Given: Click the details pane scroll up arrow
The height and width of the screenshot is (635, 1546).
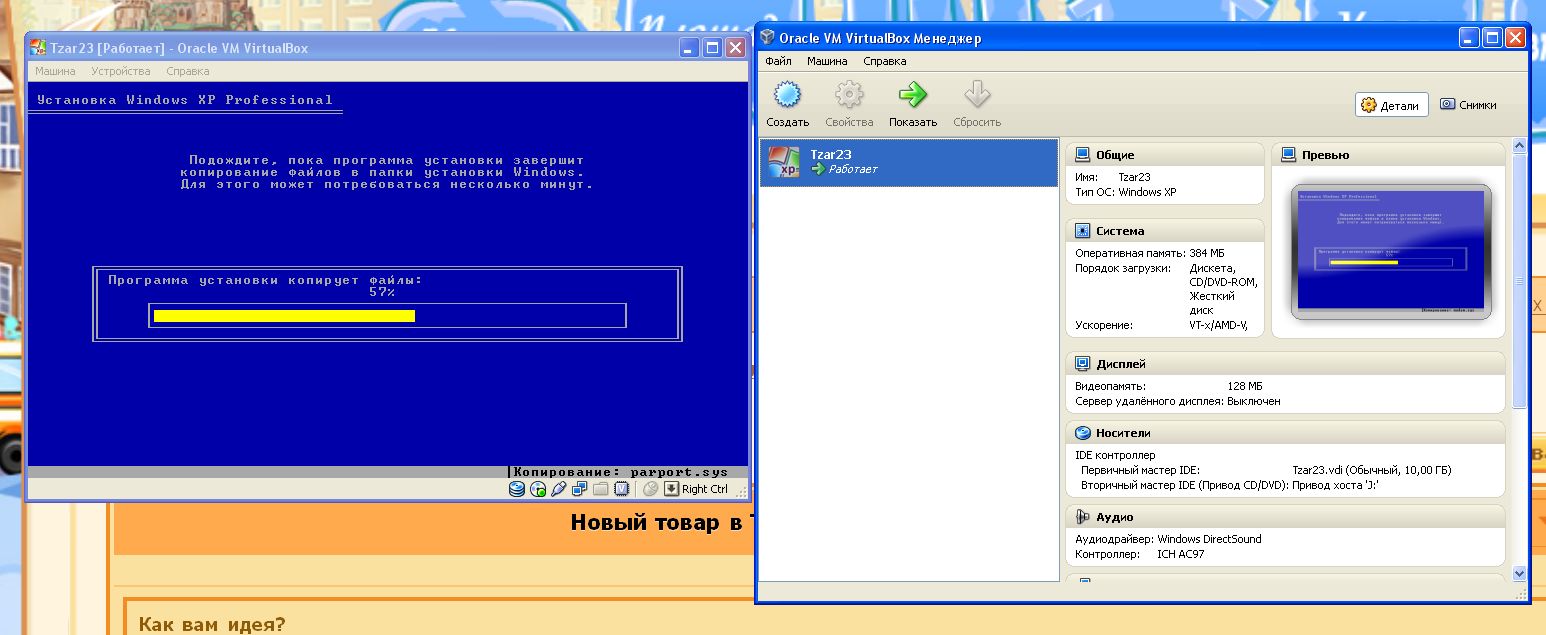Looking at the screenshot, I should click(1520, 147).
